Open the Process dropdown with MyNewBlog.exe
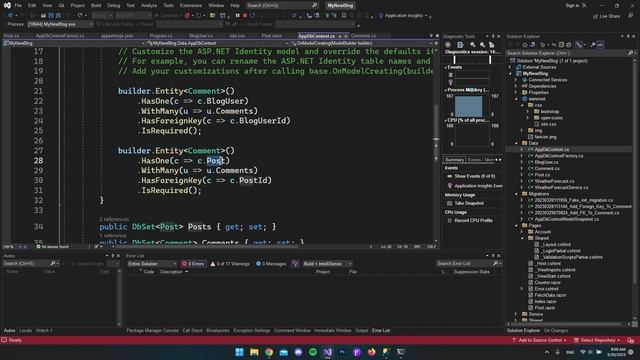This screenshot has height=360, width=640. pos(60,24)
